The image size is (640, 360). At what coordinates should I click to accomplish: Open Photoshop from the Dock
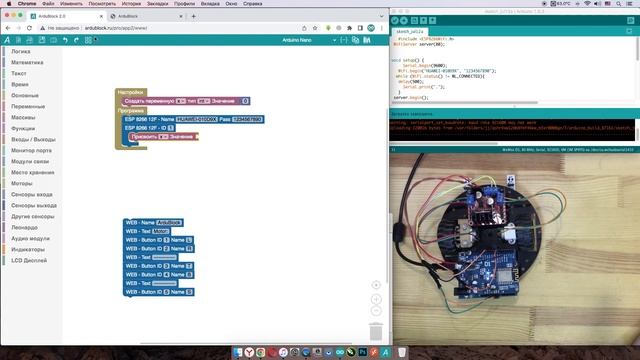point(362,352)
